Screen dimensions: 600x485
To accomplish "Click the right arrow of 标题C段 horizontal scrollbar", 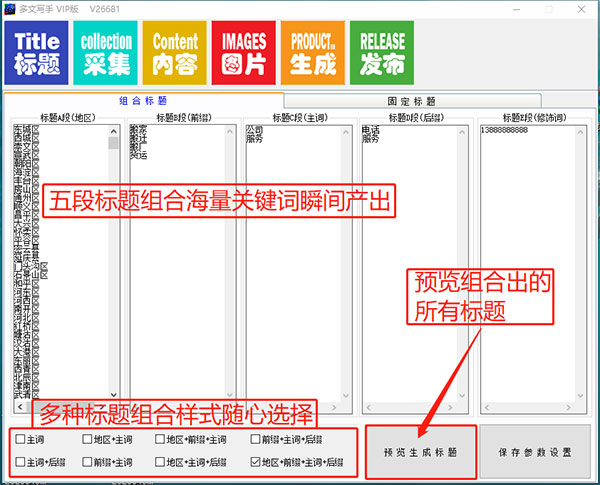I will pos(334,407).
